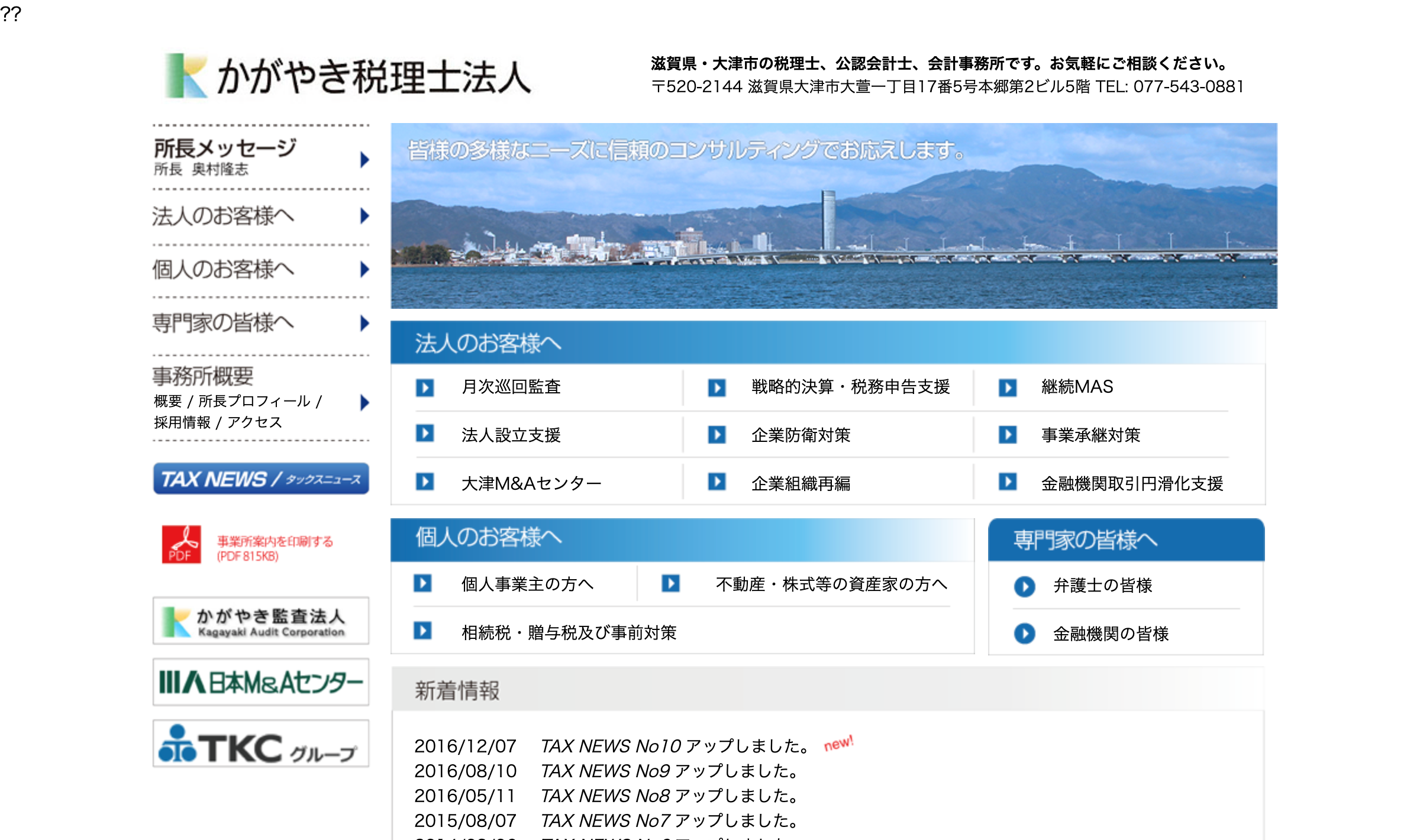Expand 個人のお客様へ sidebar arrow
This screenshot has width=1420, height=840.
pos(364,270)
